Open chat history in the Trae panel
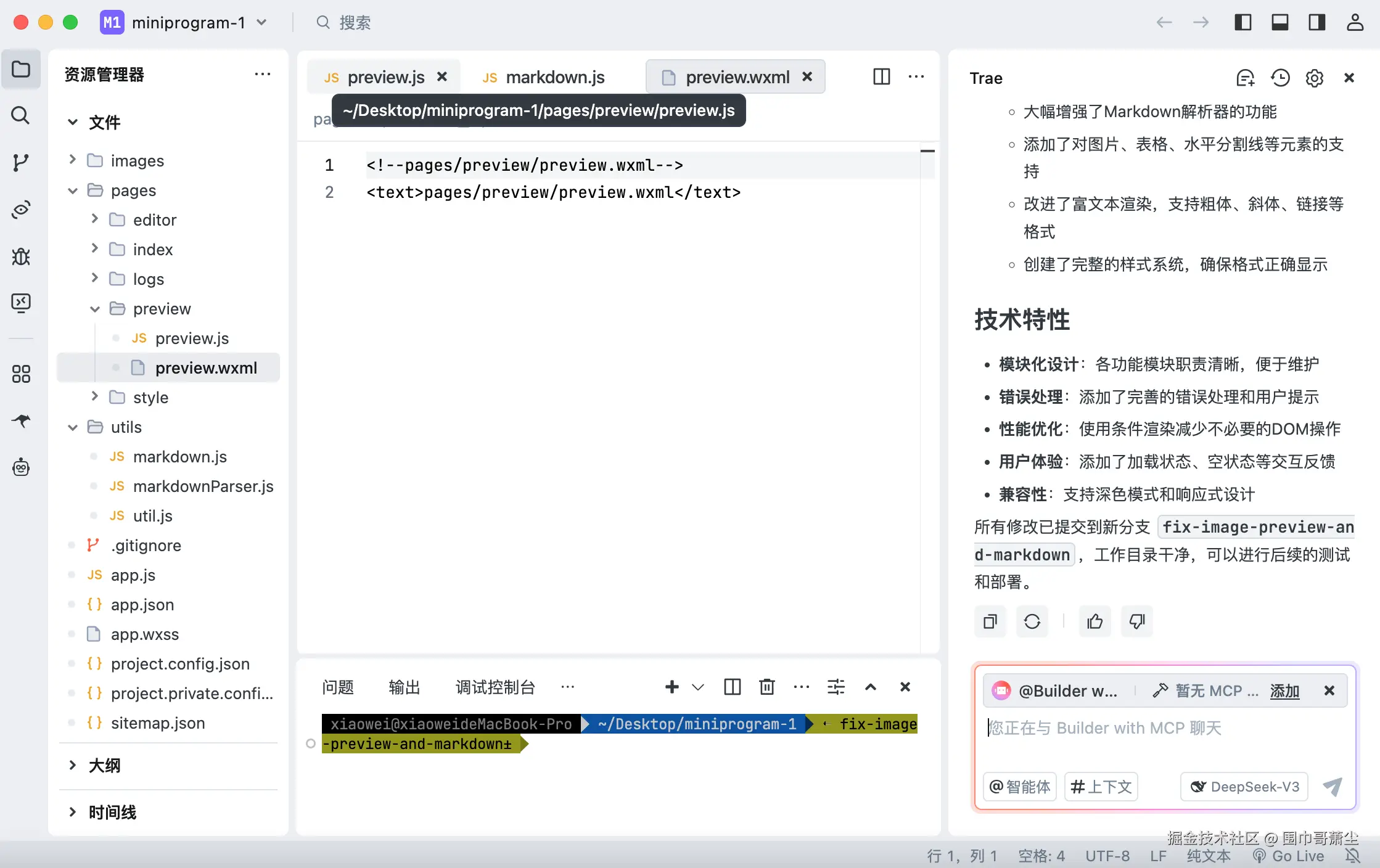The image size is (1380, 868). coord(1279,78)
